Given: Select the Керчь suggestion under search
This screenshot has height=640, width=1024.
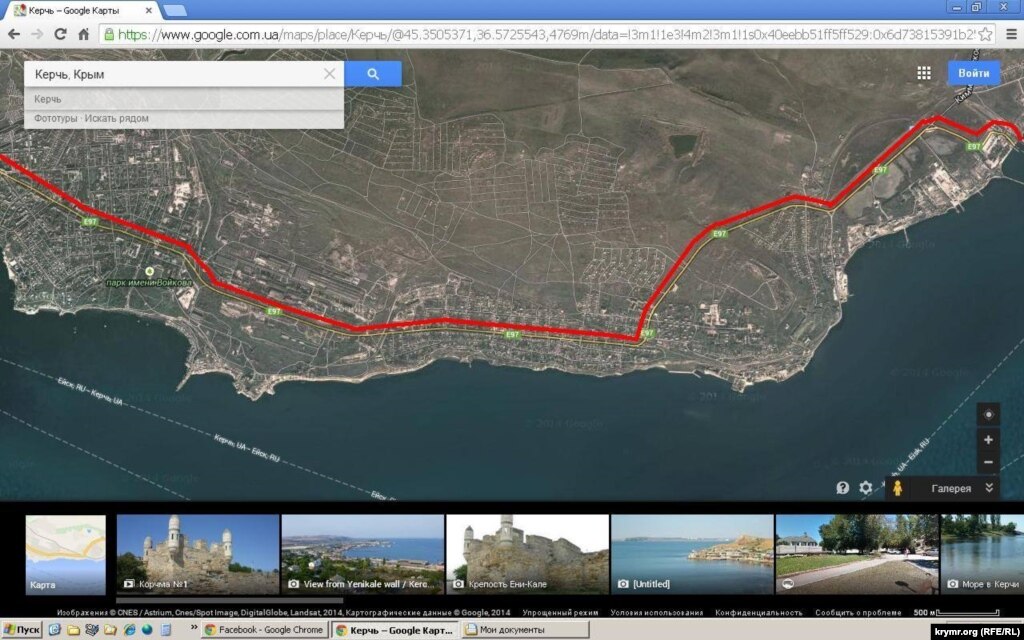Looking at the screenshot, I should 48,99.
